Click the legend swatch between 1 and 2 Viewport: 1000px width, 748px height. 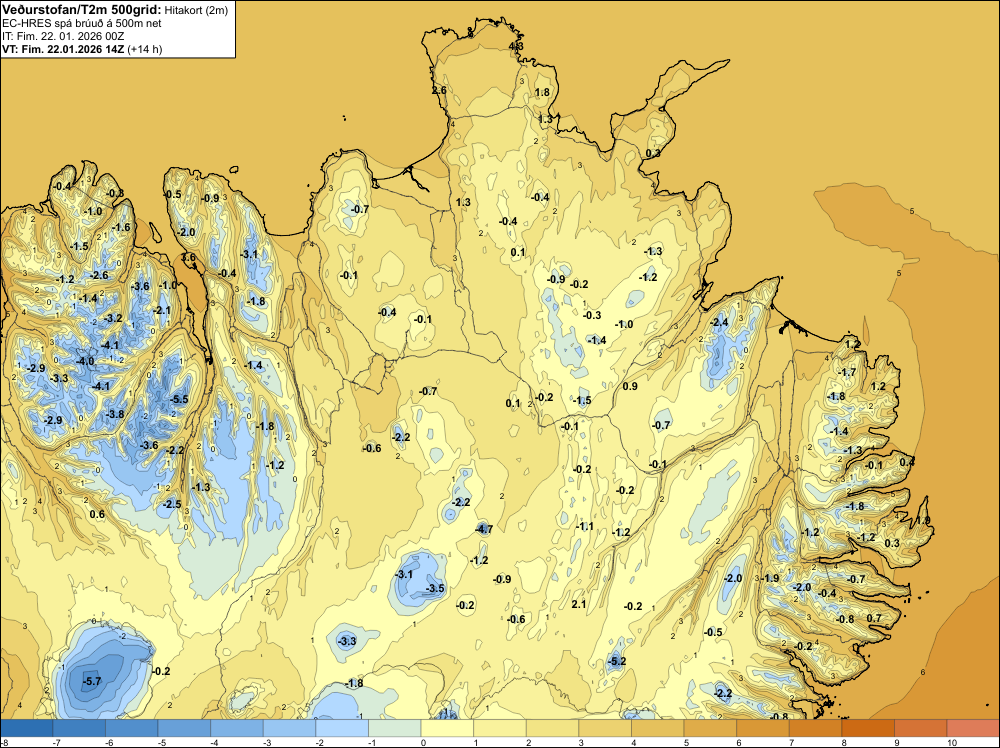click(x=500, y=728)
